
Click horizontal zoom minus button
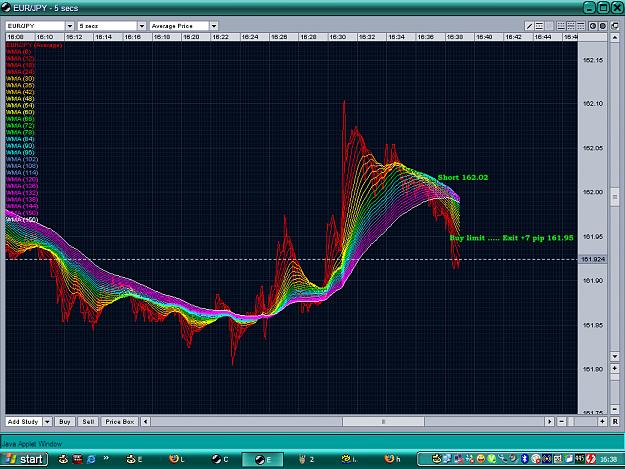(561, 422)
